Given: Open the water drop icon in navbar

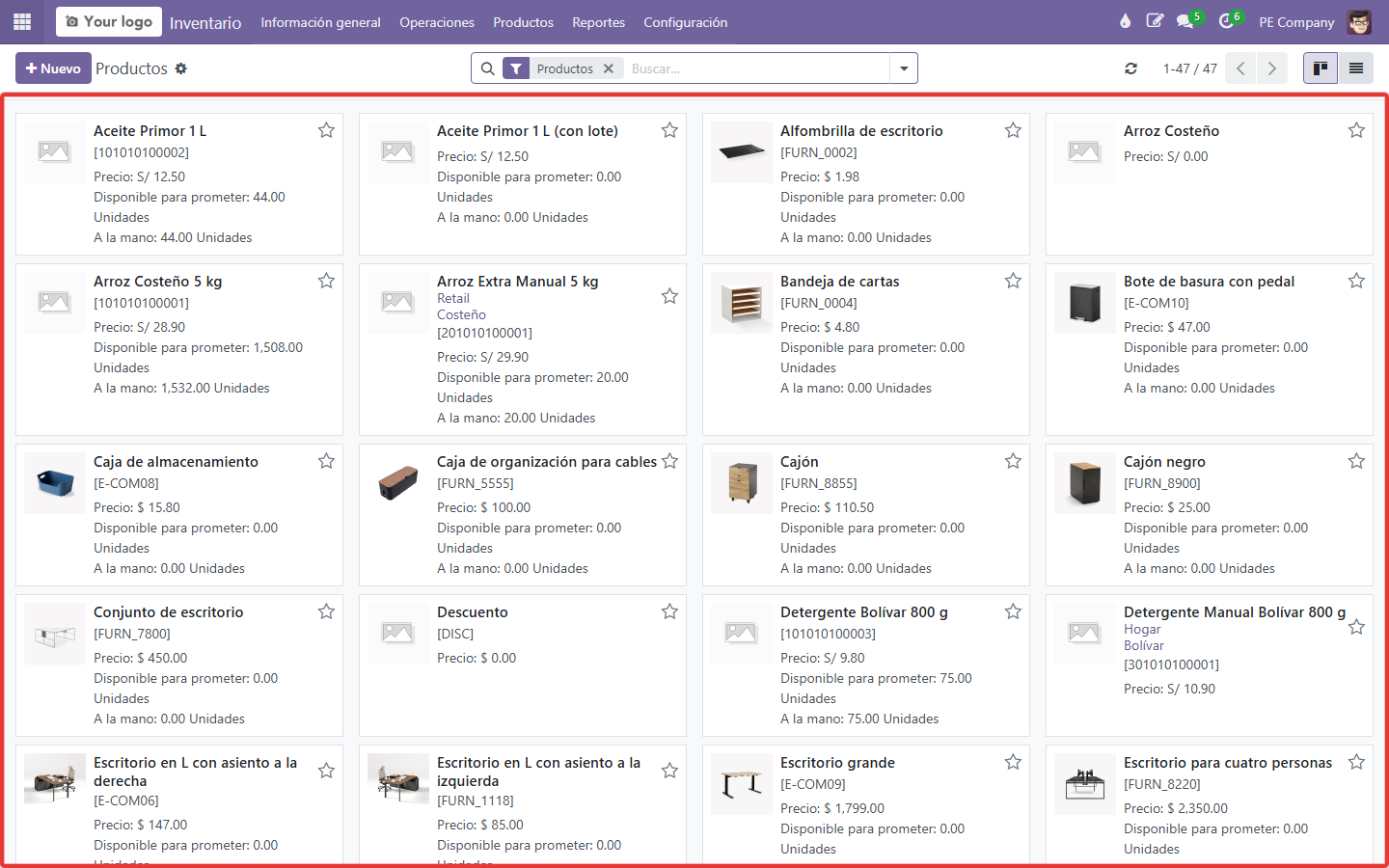Looking at the screenshot, I should pos(1125,21).
